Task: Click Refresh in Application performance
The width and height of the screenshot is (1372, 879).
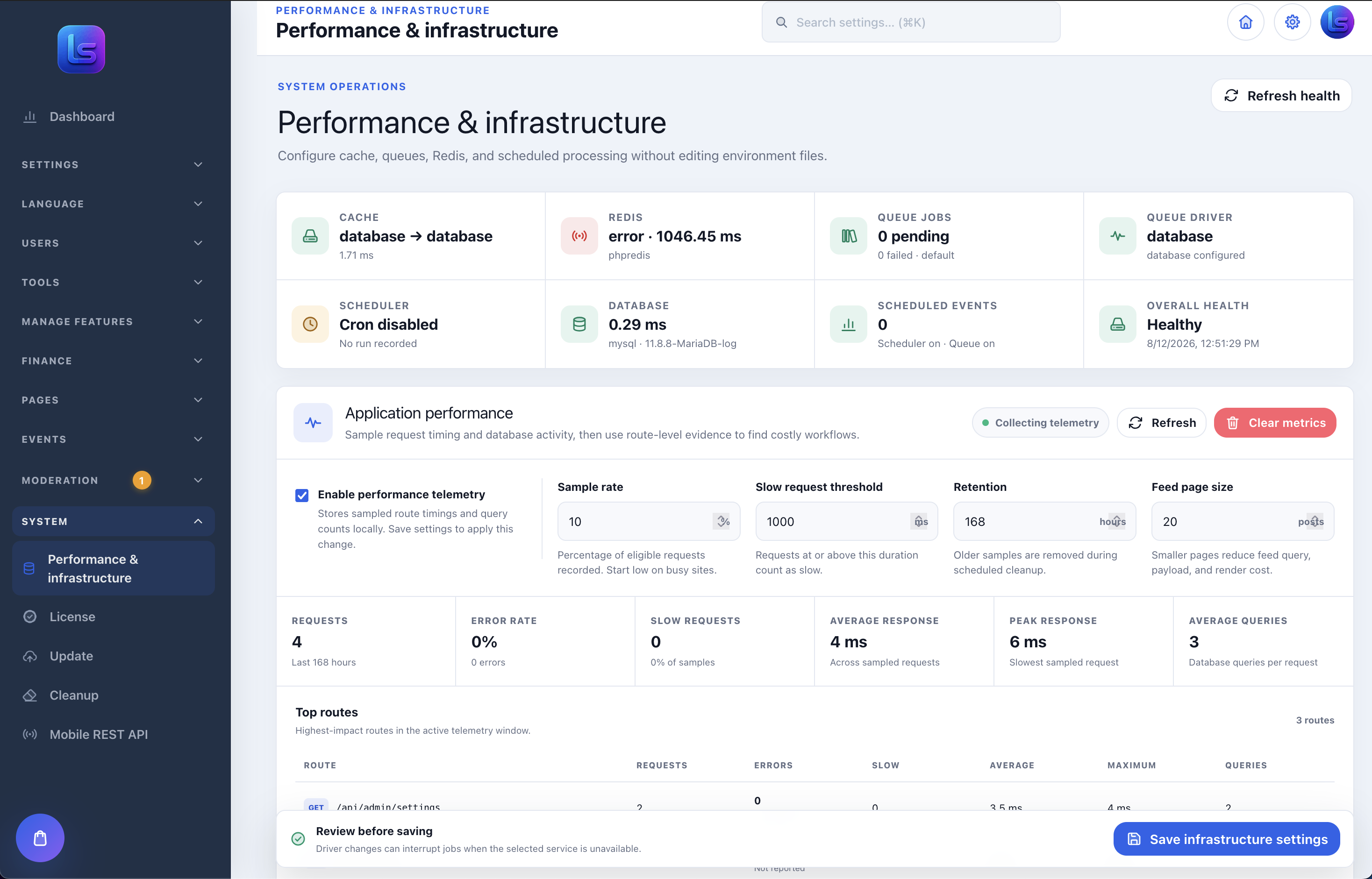Action: coord(1161,422)
